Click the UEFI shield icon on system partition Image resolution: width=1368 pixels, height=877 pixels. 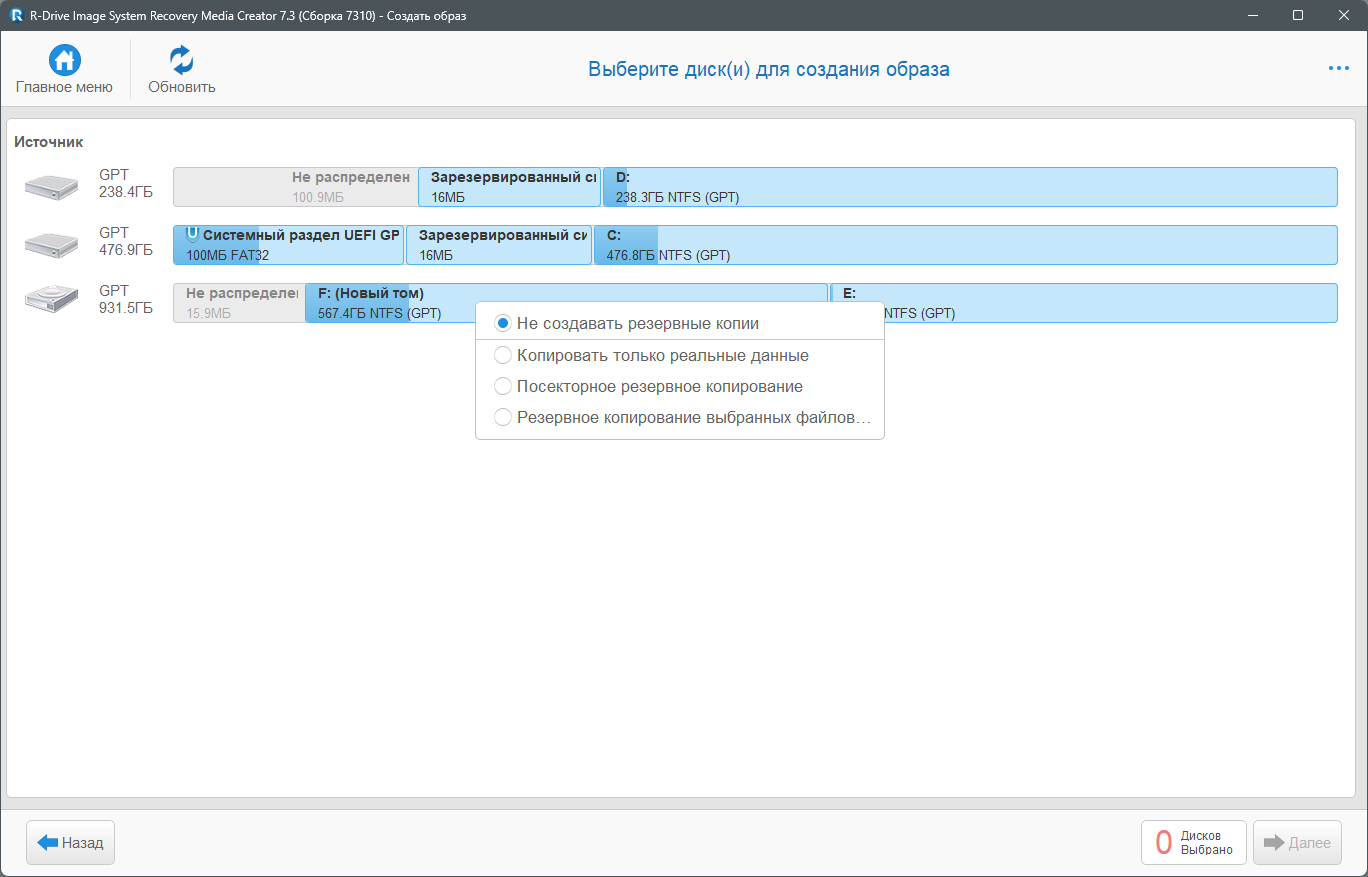tap(192, 236)
